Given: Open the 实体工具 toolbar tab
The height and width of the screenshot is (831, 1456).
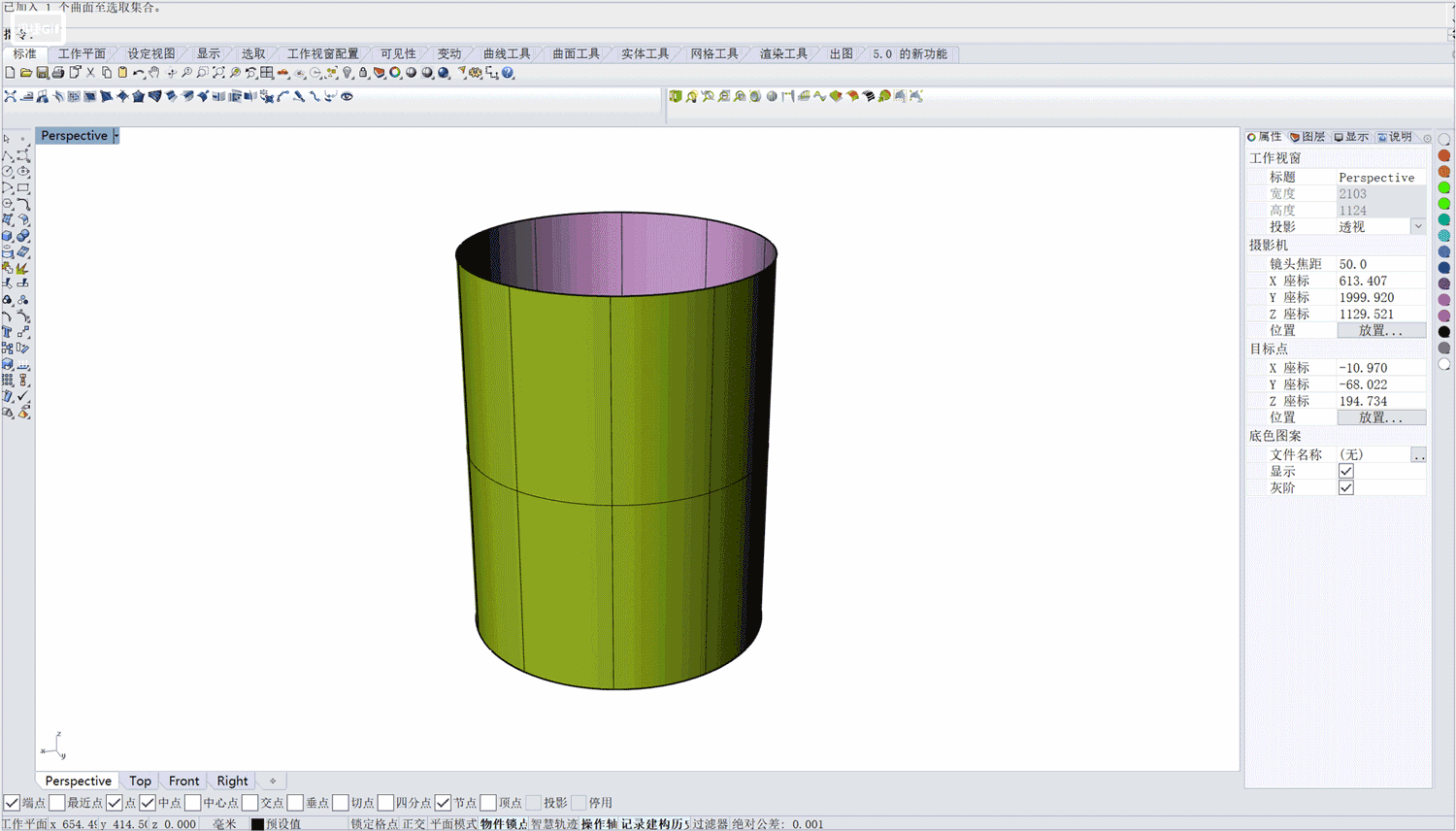Looking at the screenshot, I should 645,54.
